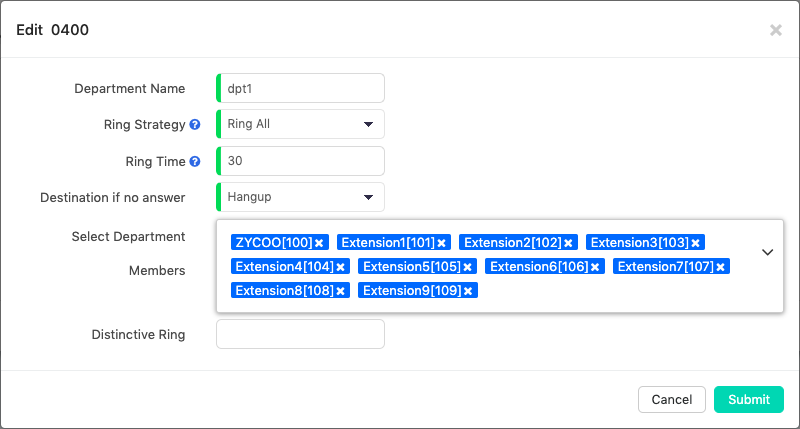This screenshot has height=429, width=800.
Task: Show Ring Strategy help tooltip icon
Action: pos(195,125)
